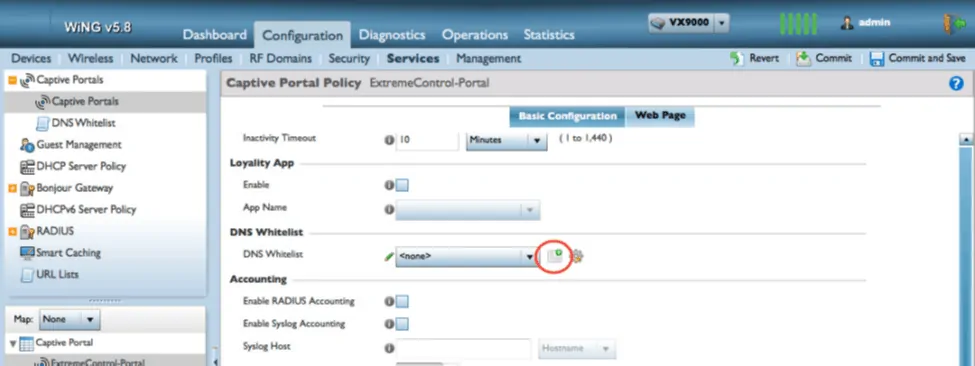Click the Inactivity Timeout info icon
975x366 pixels.
click(389, 140)
